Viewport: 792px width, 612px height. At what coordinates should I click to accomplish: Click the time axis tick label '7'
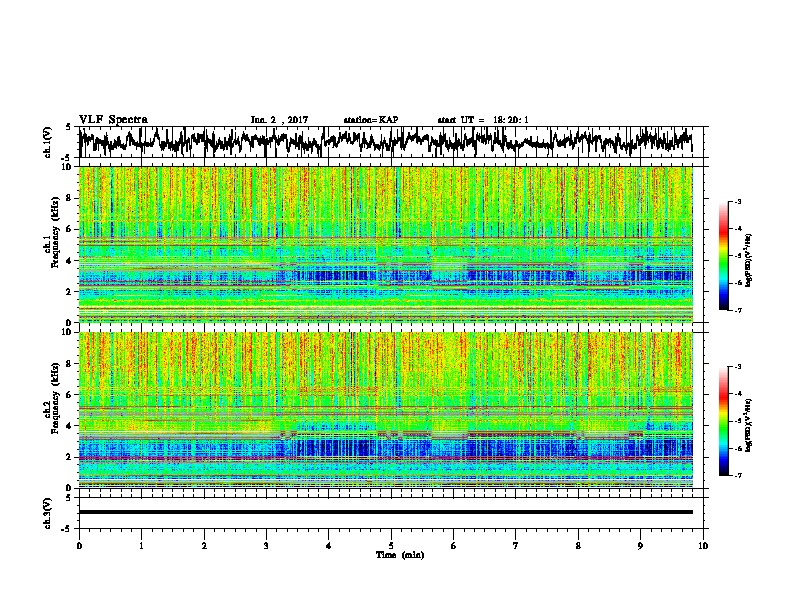click(x=516, y=546)
